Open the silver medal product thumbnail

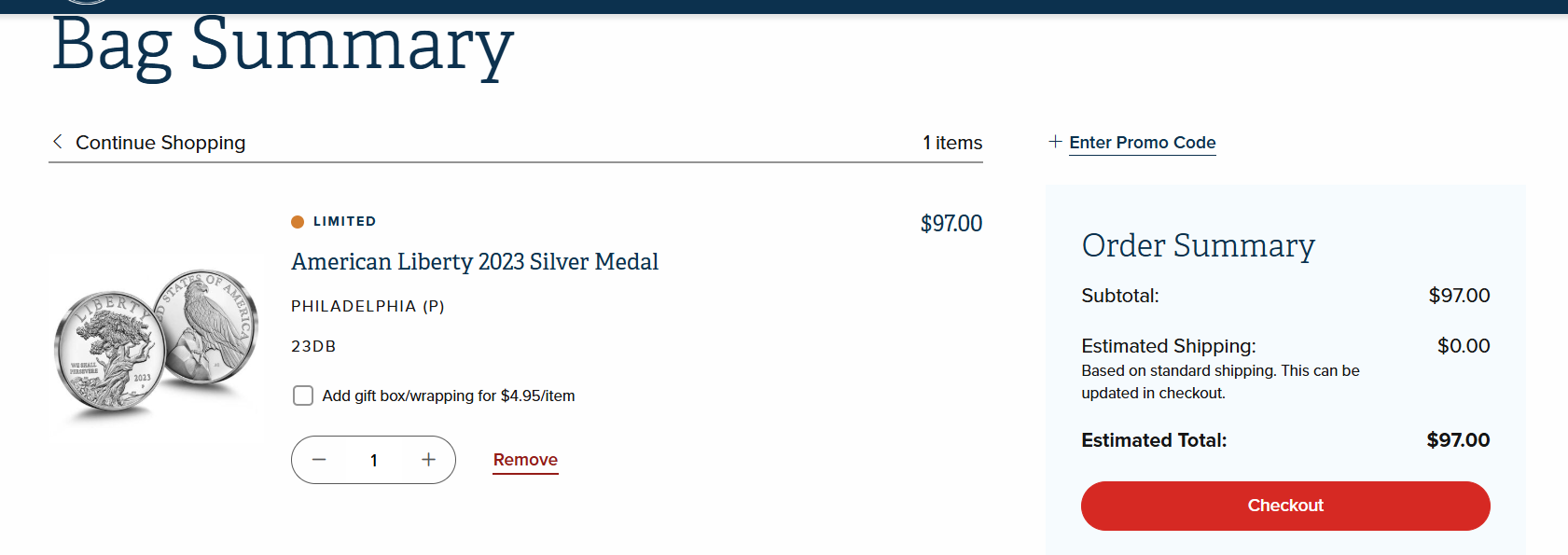[x=157, y=345]
